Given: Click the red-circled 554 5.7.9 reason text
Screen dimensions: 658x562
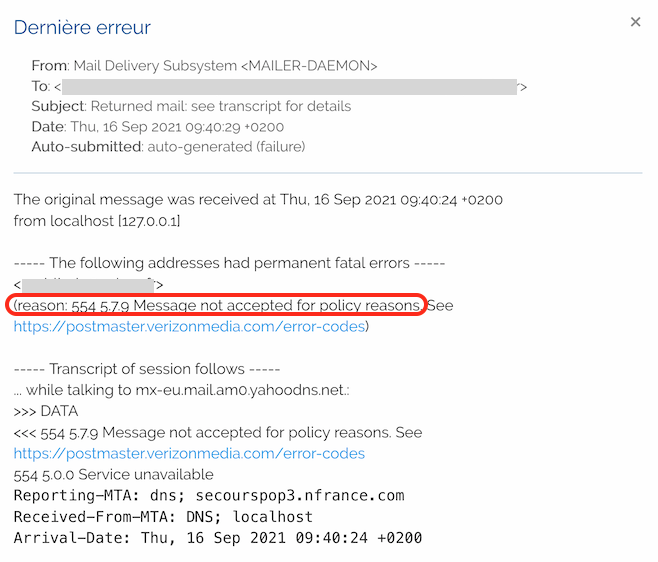Looking at the screenshot, I should point(217,305).
